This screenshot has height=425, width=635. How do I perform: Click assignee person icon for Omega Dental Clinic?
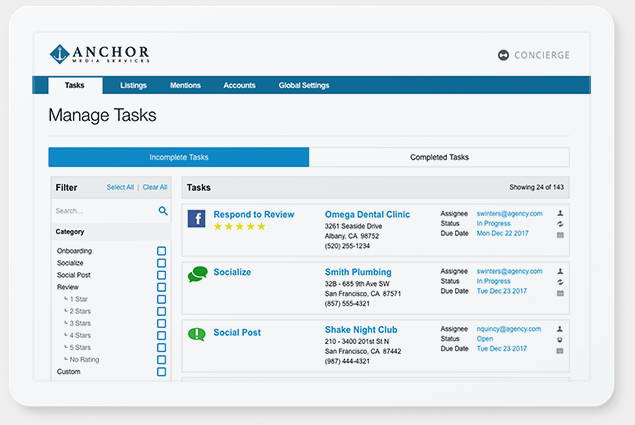560,213
